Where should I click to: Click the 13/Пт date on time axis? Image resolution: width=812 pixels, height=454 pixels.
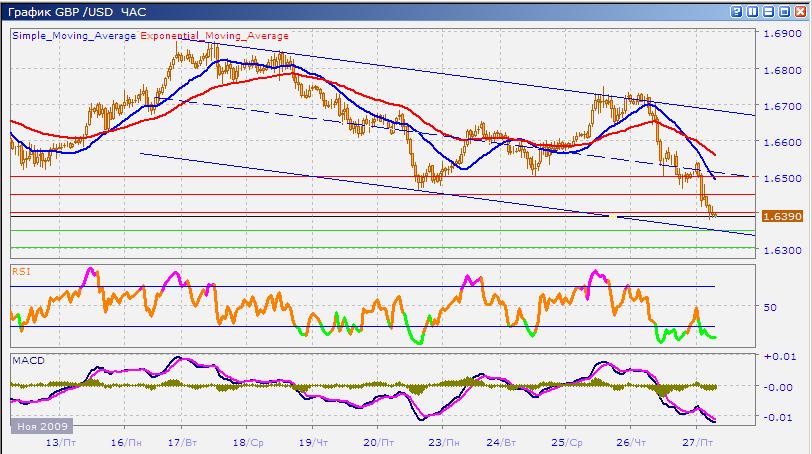click(x=60, y=440)
